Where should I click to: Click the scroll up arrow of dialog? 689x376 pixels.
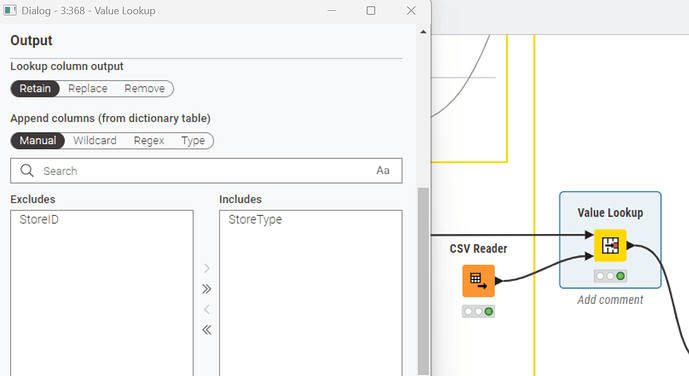[x=423, y=32]
